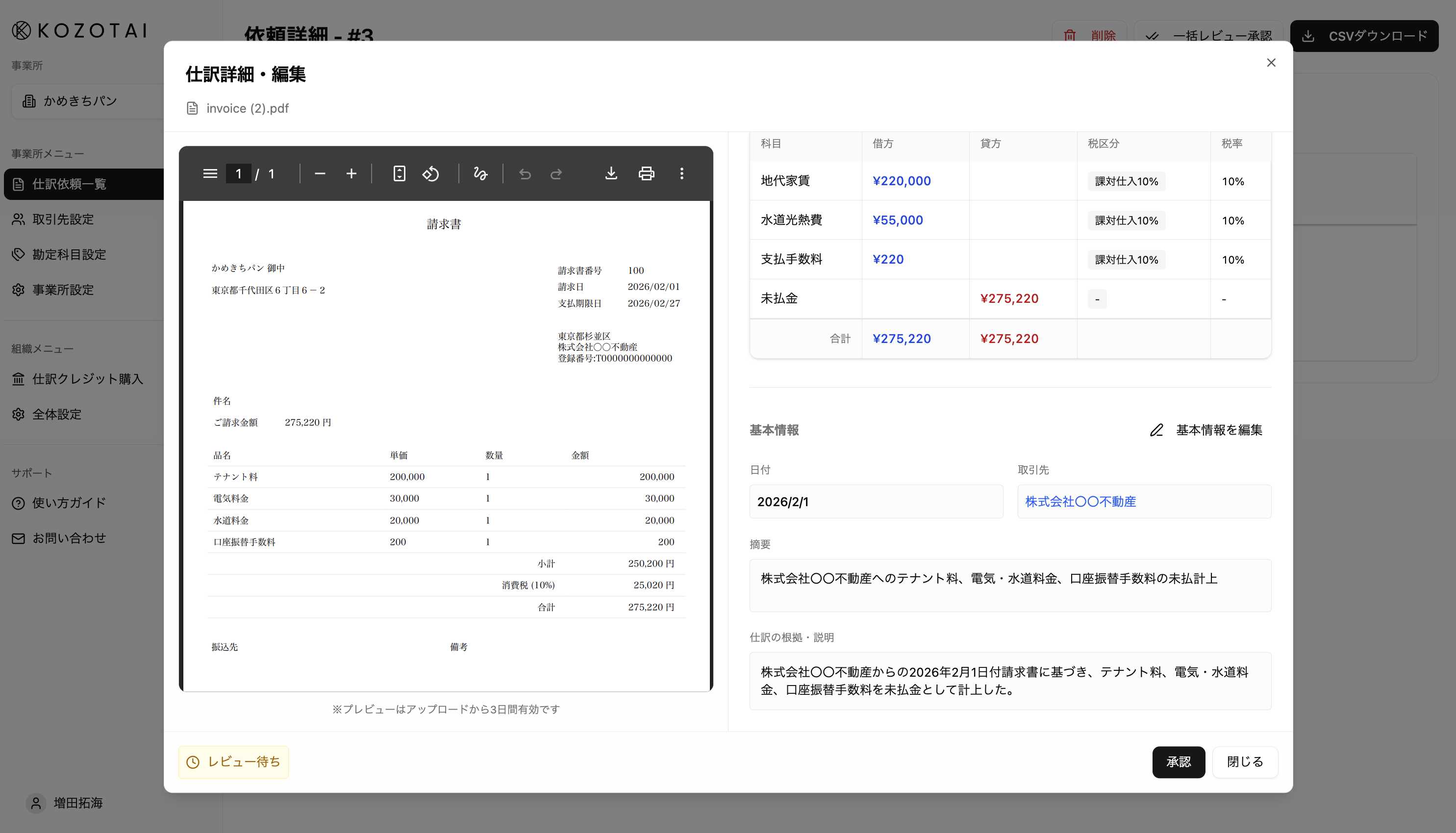Toggle the PDF sidebar with the hamburger icon
This screenshot has width=1456, height=833.
coord(210,173)
